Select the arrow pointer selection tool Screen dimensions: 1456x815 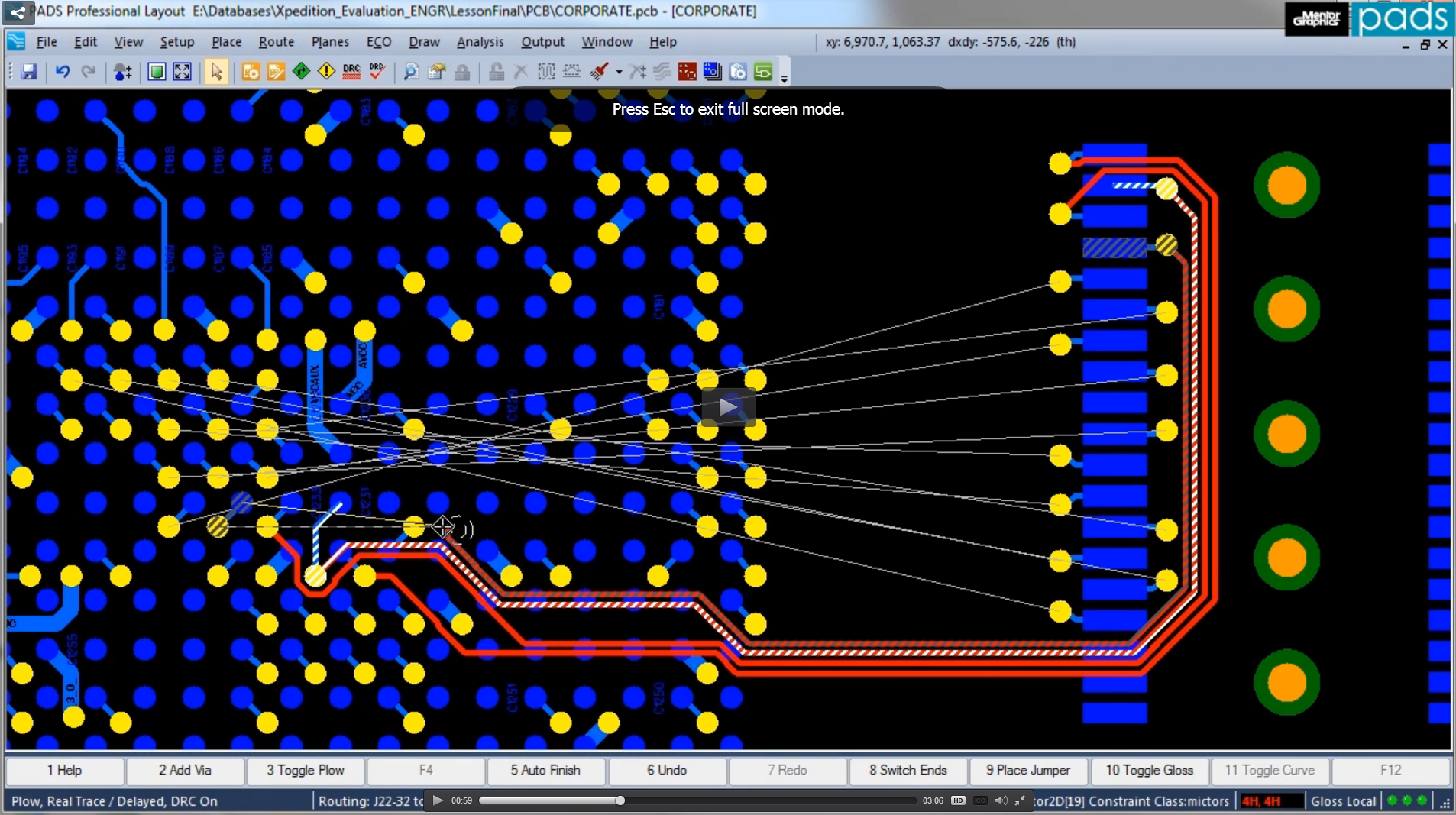pyautogui.click(x=216, y=72)
